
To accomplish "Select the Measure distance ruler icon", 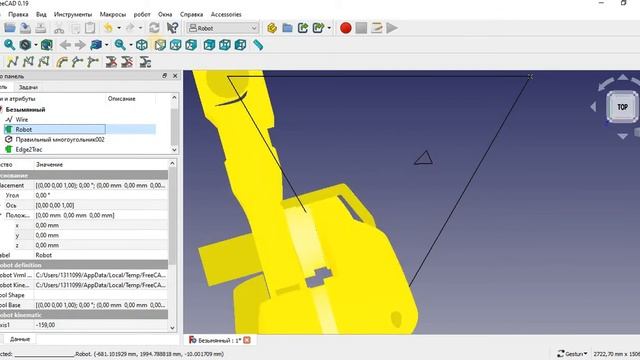I will tap(258, 45).
